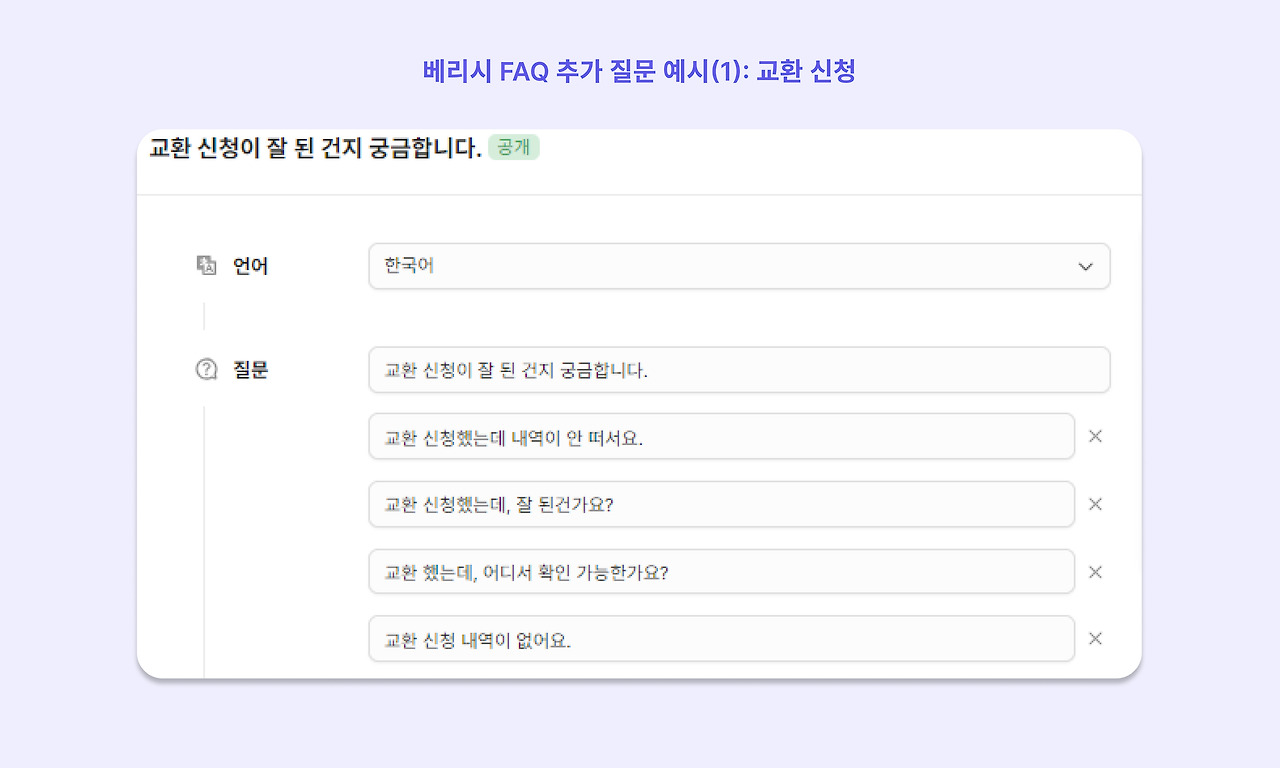The image size is (1280, 768).
Task: Remove the question '교환 신청했는데 내역이 안 떠서요.'
Action: (1095, 436)
